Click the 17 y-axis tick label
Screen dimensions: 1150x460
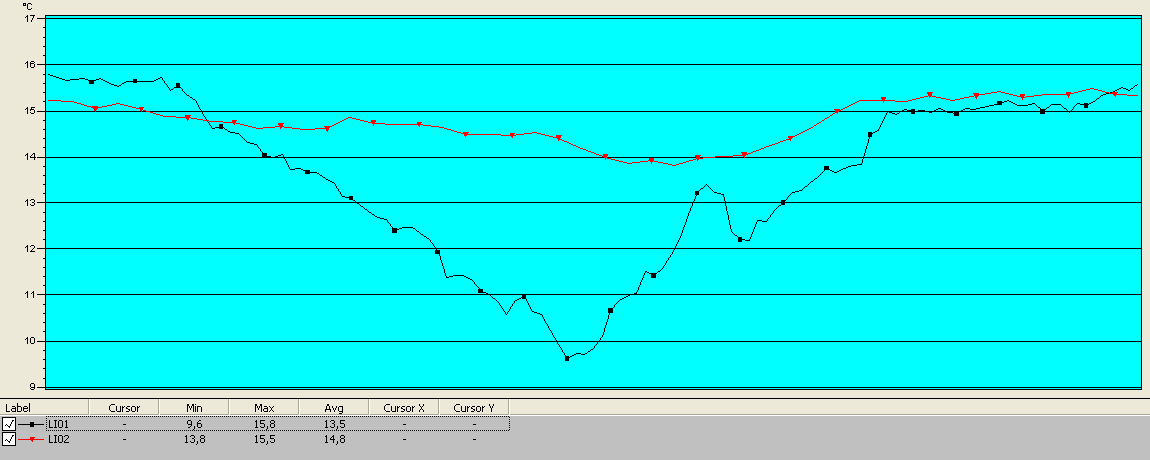click(30, 18)
